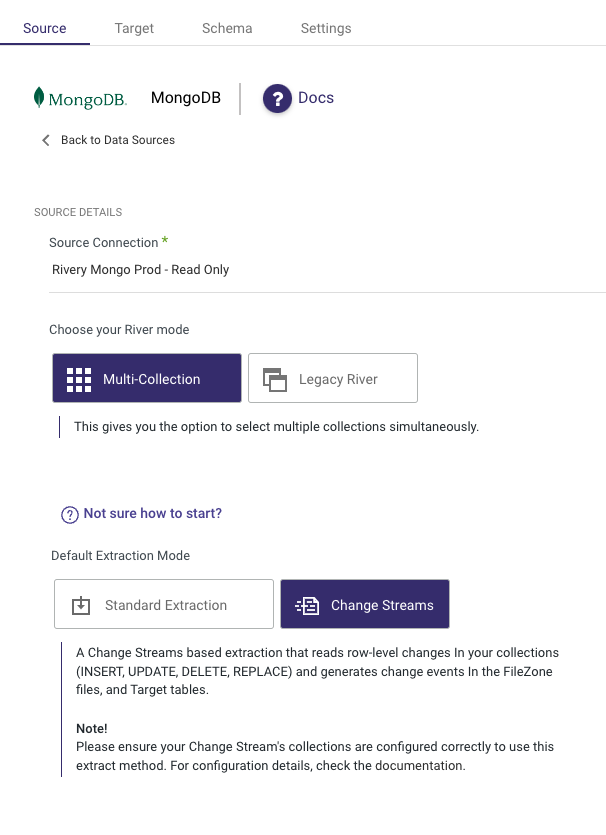This screenshot has height=835, width=606.
Task: Click the download box icon on Standard Extraction
Action: (81, 605)
